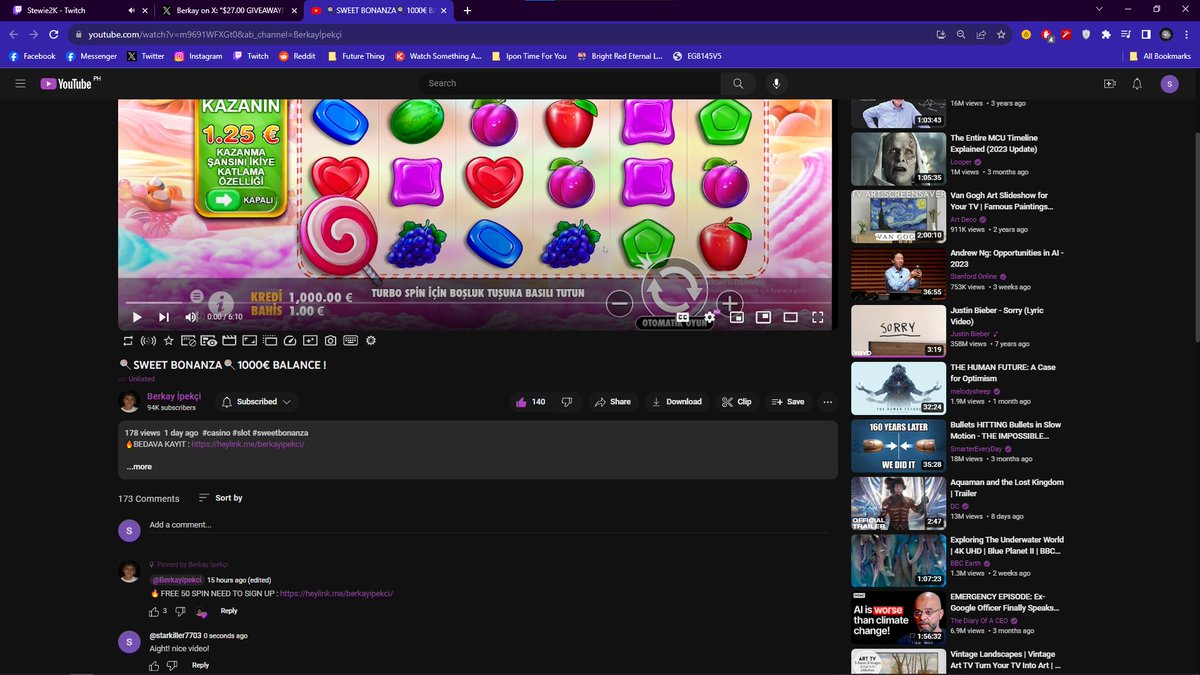Search with your voice microphone

pyautogui.click(x=776, y=84)
